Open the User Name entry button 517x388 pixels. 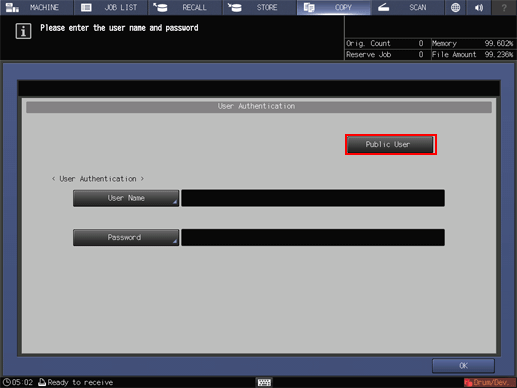(126, 198)
